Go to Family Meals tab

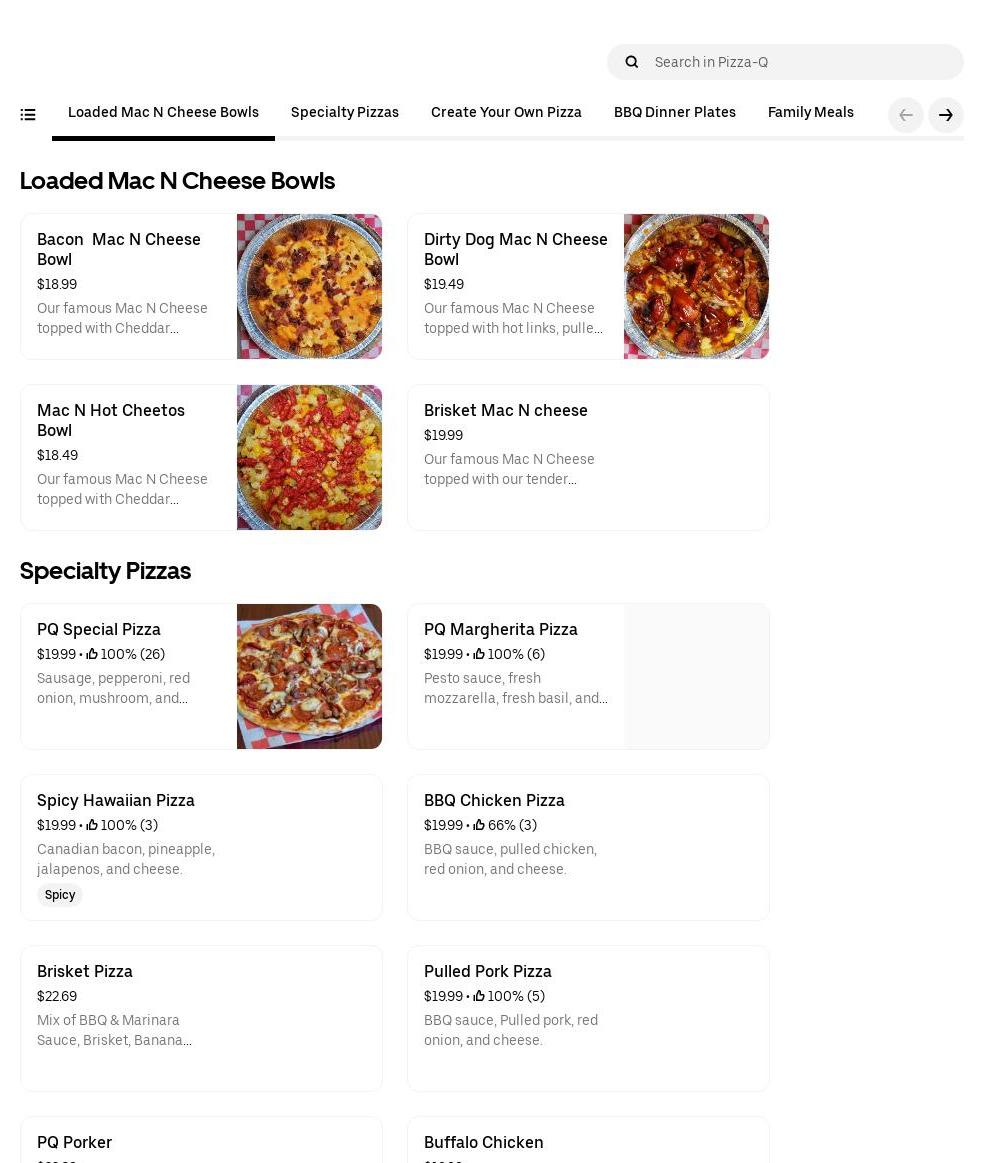point(811,113)
